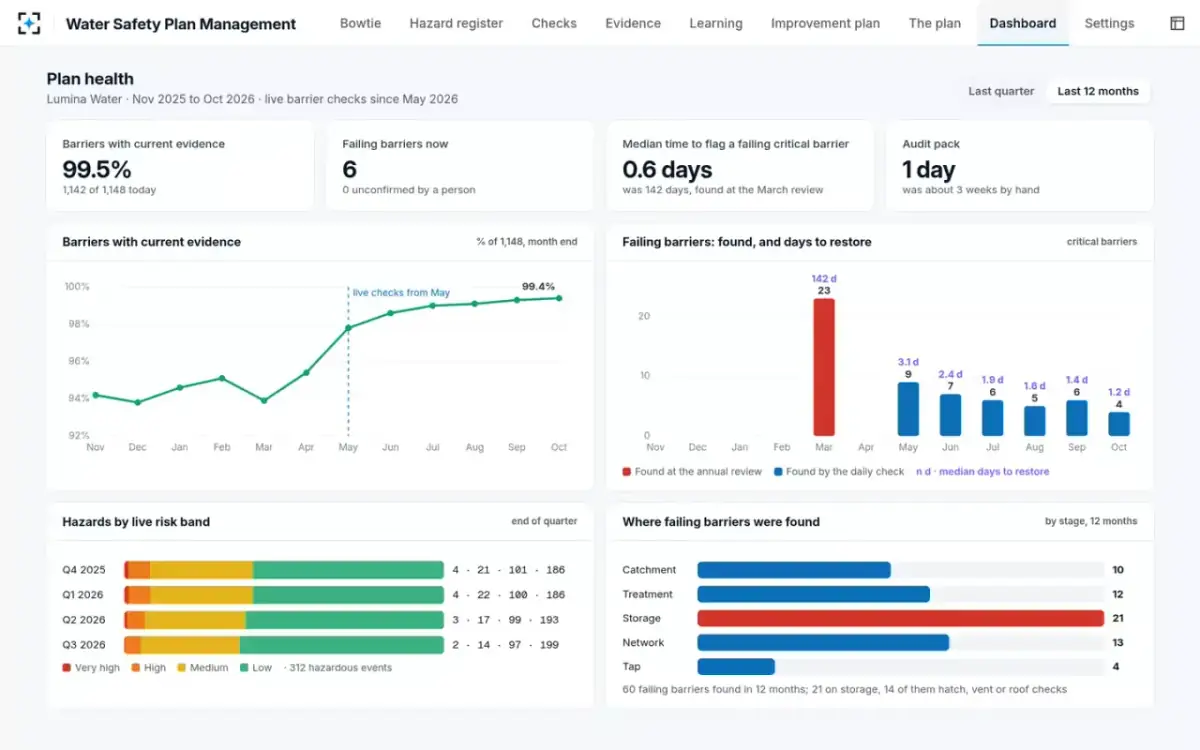This screenshot has width=1200, height=750.
Task: Open the Improvement plan tab
Action: tap(826, 23)
